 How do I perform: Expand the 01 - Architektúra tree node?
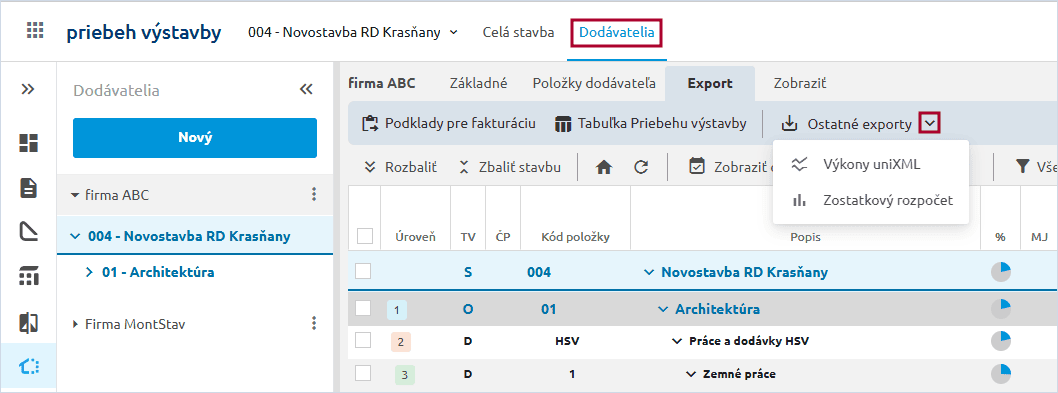(x=89, y=273)
